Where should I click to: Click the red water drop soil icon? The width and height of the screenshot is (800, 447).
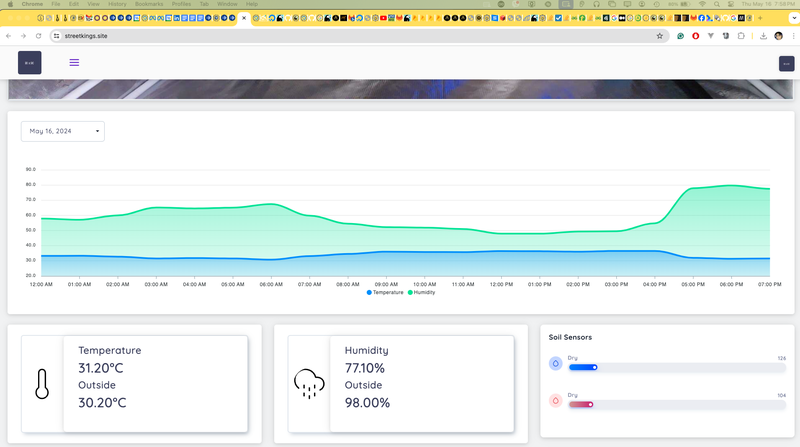(x=555, y=400)
